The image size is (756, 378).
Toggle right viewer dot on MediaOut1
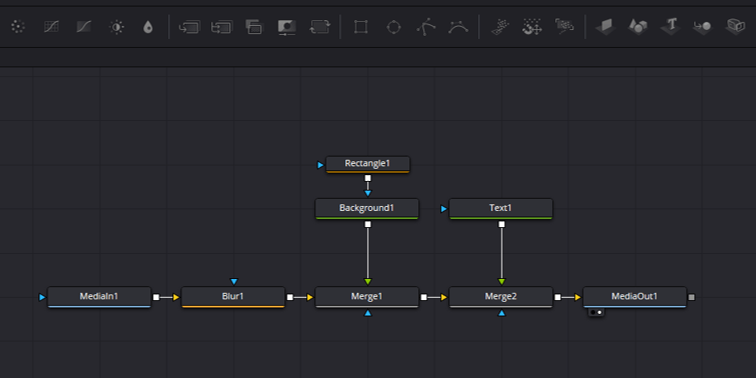[599, 312]
